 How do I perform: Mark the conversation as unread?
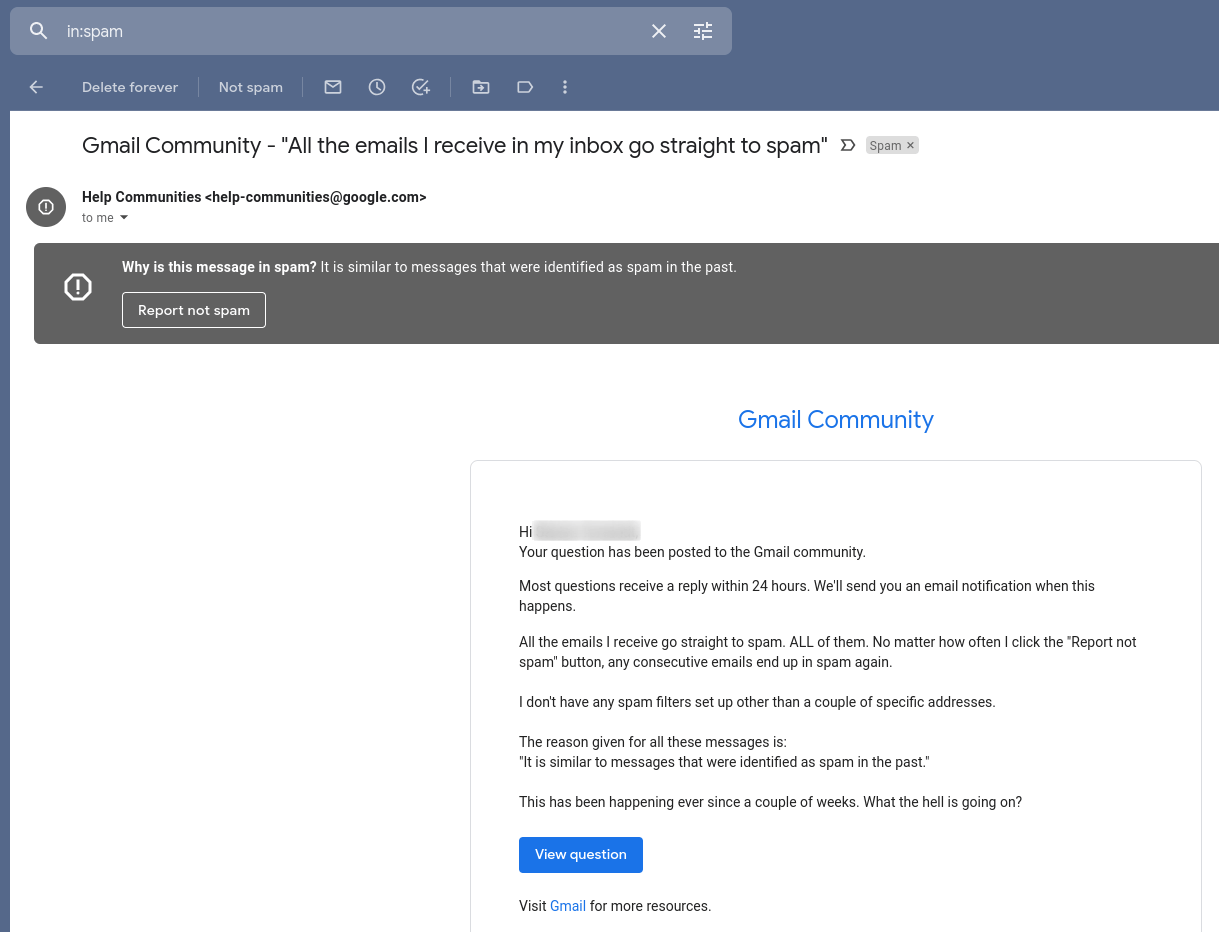(332, 87)
